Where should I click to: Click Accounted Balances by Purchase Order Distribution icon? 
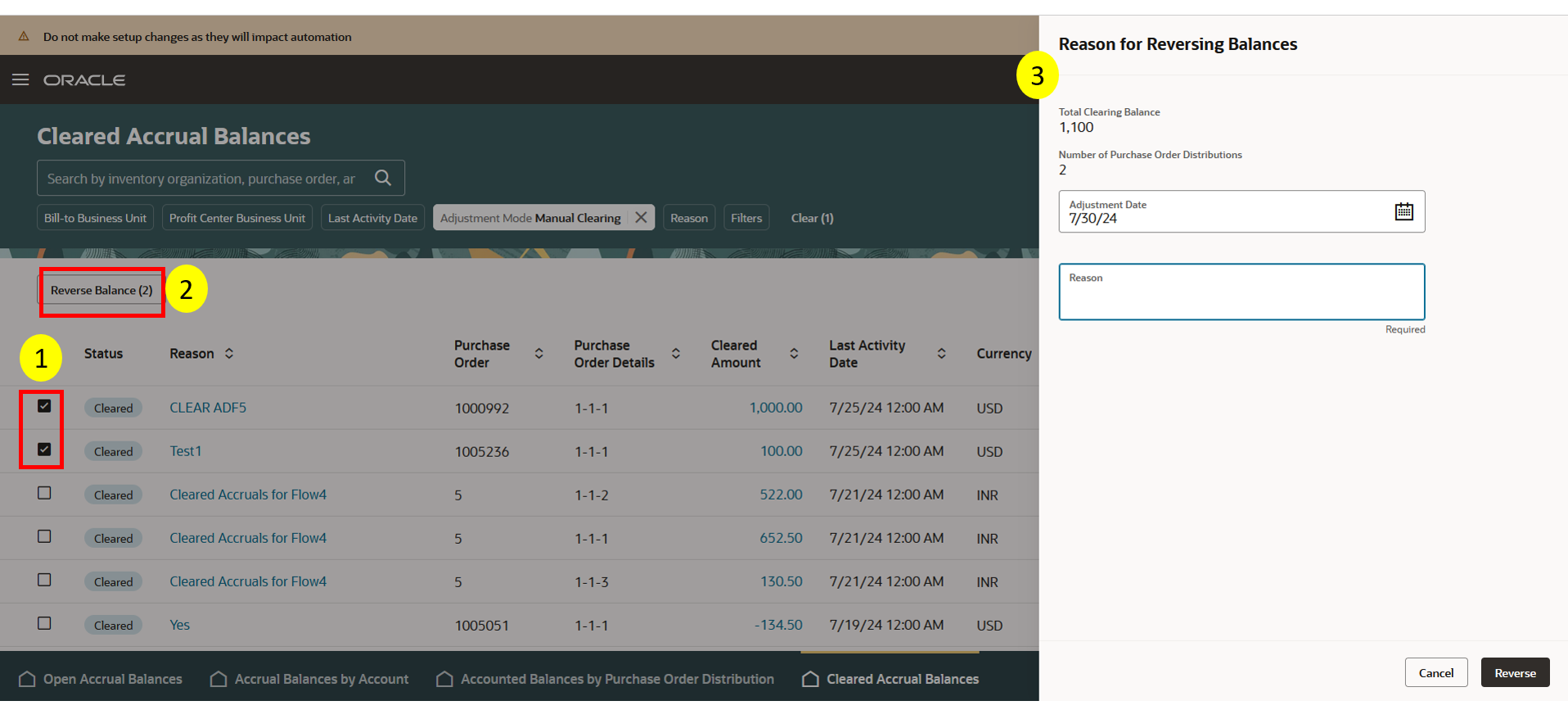pyautogui.click(x=444, y=679)
